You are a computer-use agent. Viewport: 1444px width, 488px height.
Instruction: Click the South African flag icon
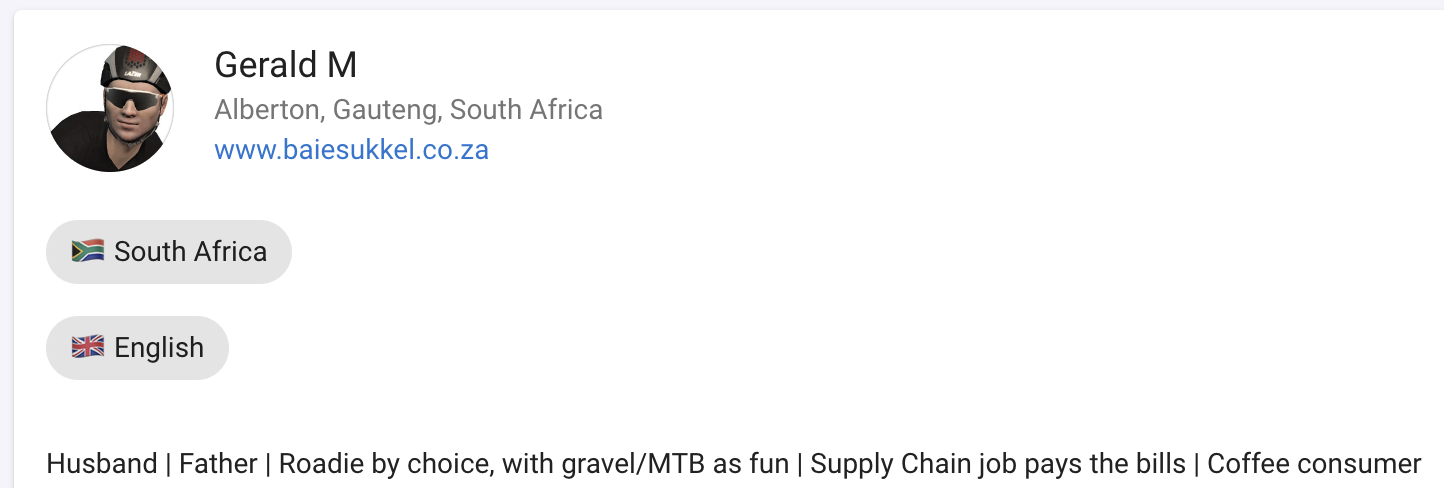[88, 251]
